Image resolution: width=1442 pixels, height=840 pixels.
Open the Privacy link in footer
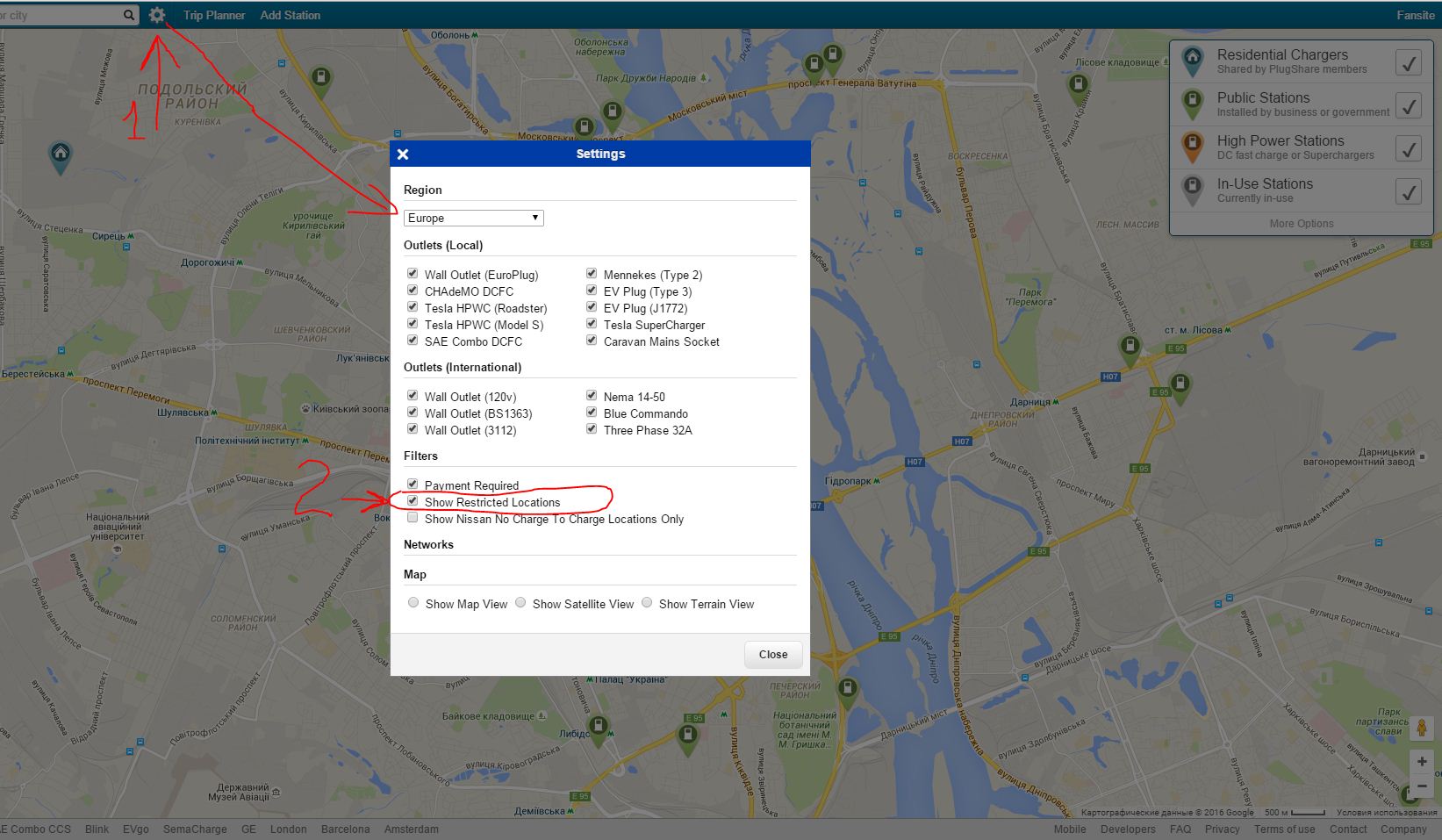1222,829
